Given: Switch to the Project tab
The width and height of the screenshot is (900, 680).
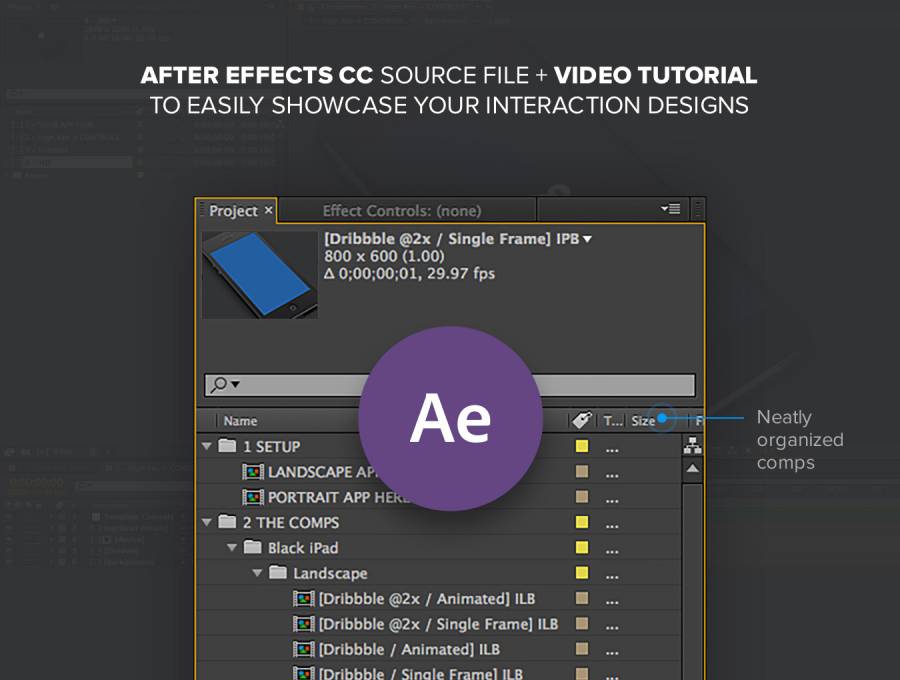Looking at the screenshot, I should (x=233, y=211).
